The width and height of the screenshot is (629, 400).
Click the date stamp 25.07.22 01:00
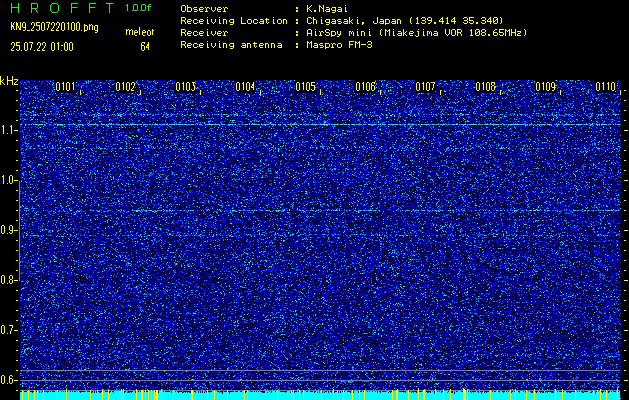click(x=42, y=47)
